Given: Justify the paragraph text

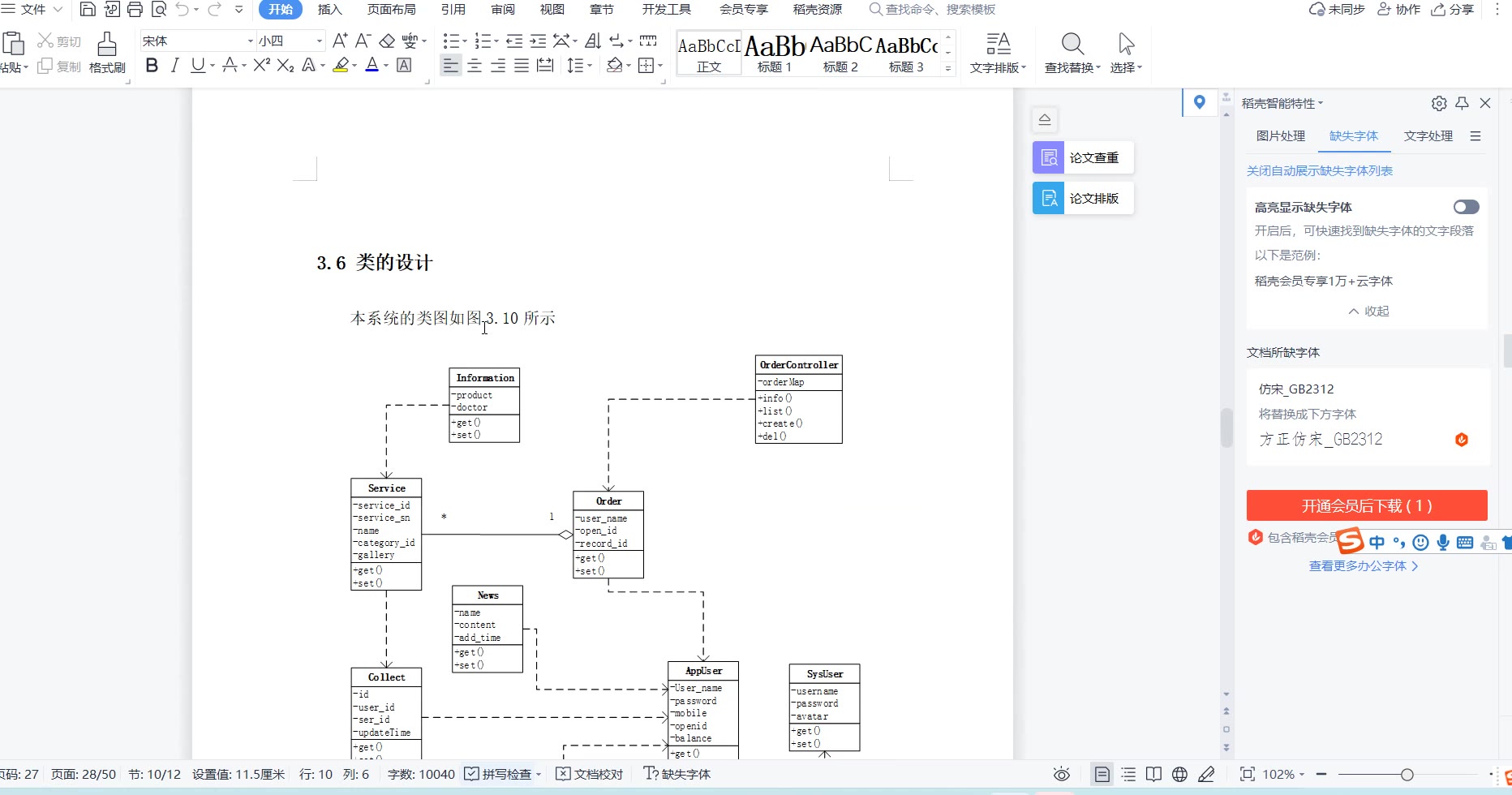Looking at the screenshot, I should (x=522, y=66).
